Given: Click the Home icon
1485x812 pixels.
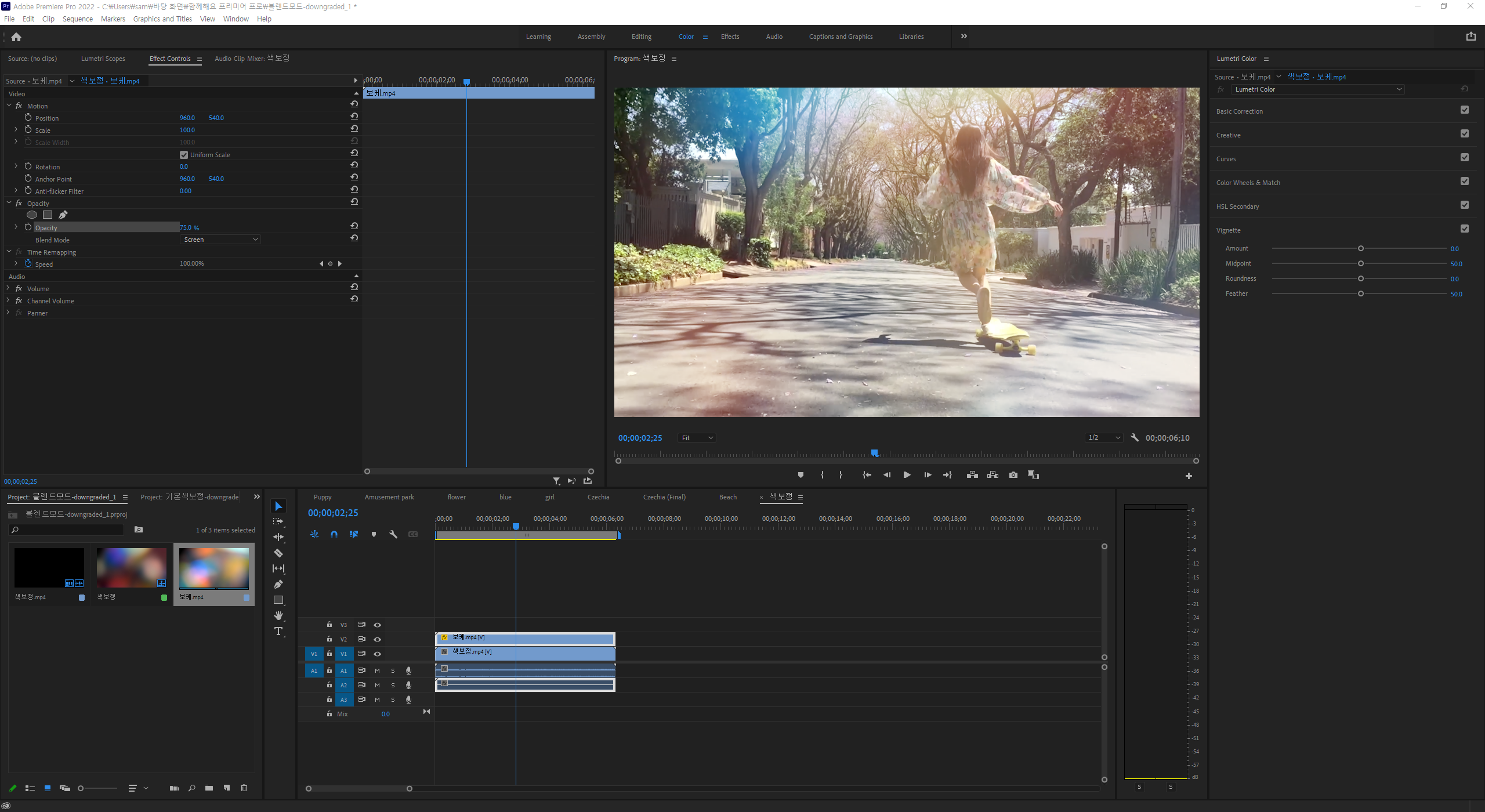Looking at the screenshot, I should click(16, 37).
